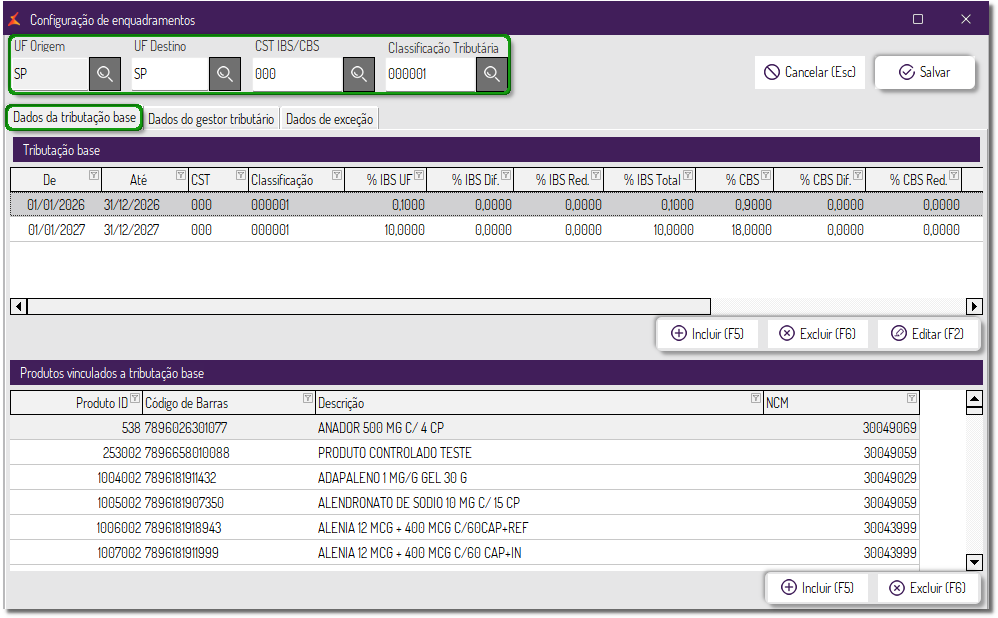Screen dimensions: 998x618
Task: Switch to Dados de exceção tab
Action: [x=329, y=119]
